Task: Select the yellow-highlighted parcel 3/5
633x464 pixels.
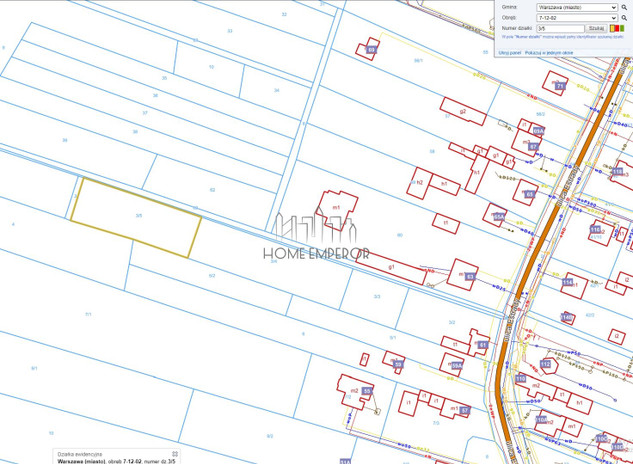Action: [135, 217]
